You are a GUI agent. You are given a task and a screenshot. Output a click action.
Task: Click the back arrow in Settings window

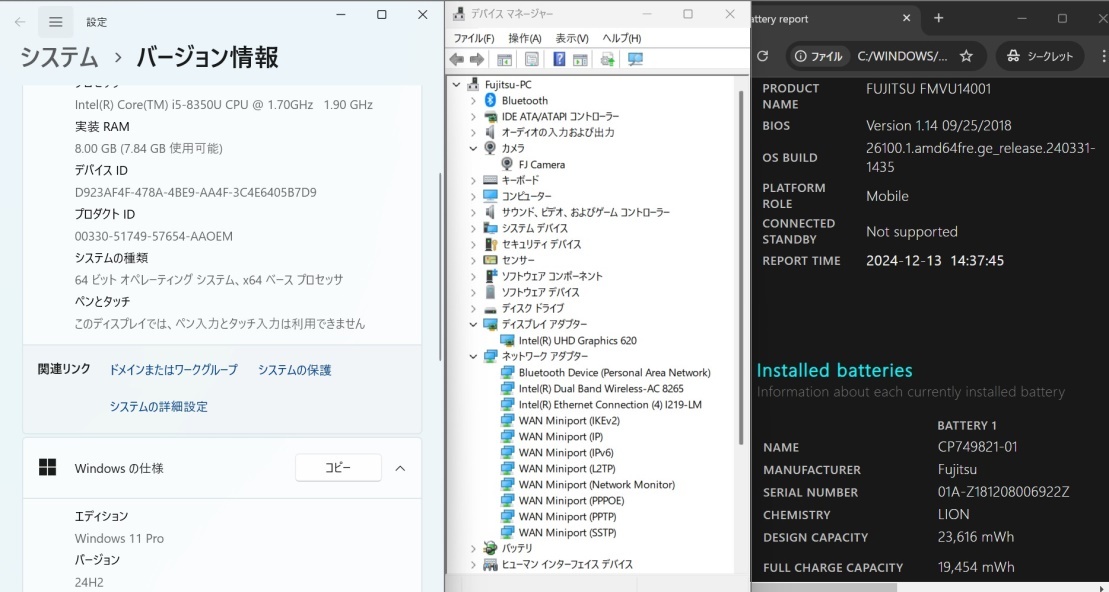click(20, 22)
